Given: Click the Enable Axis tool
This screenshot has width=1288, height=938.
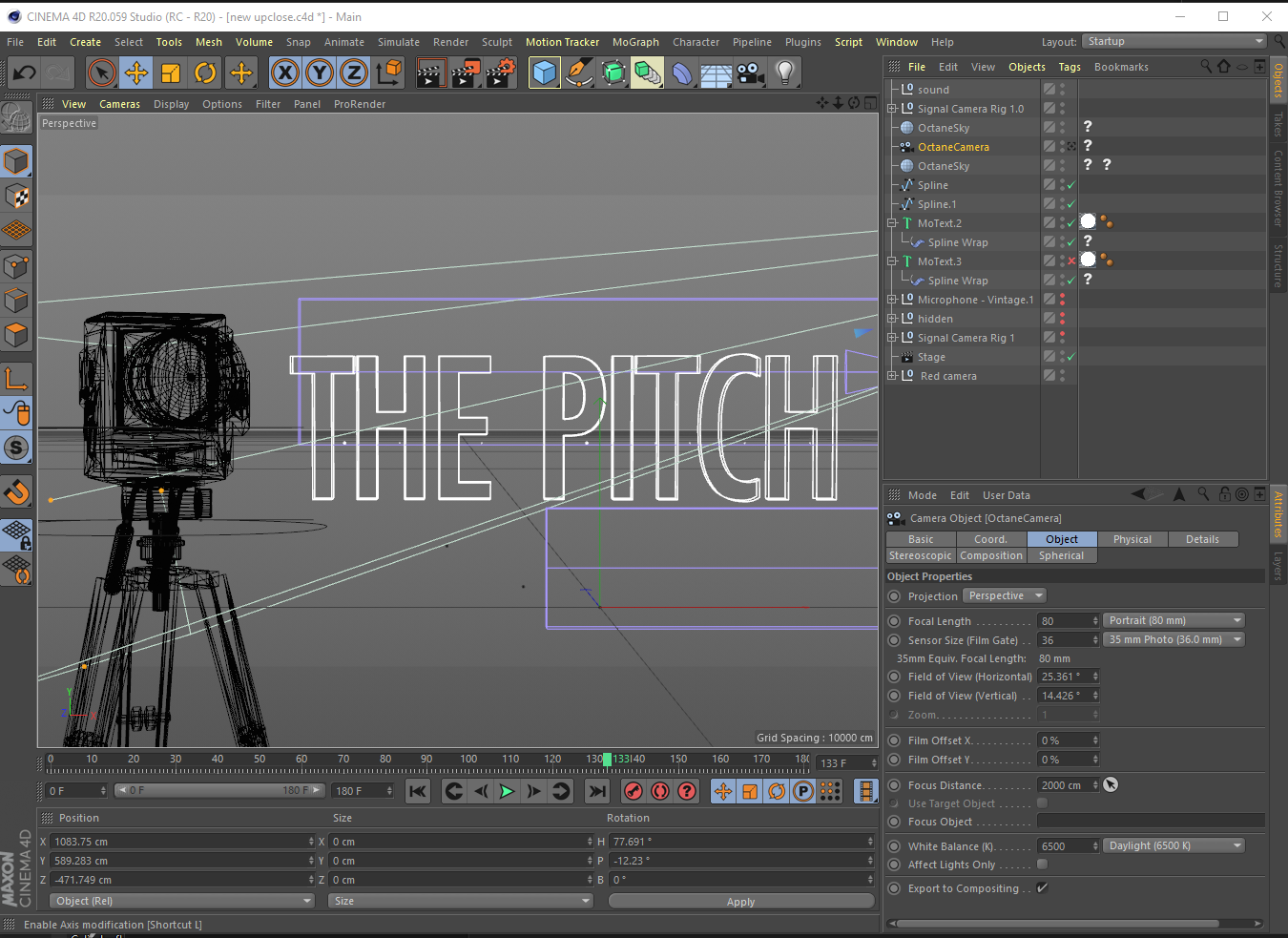Looking at the screenshot, I should pyautogui.click(x=16, y=379).
